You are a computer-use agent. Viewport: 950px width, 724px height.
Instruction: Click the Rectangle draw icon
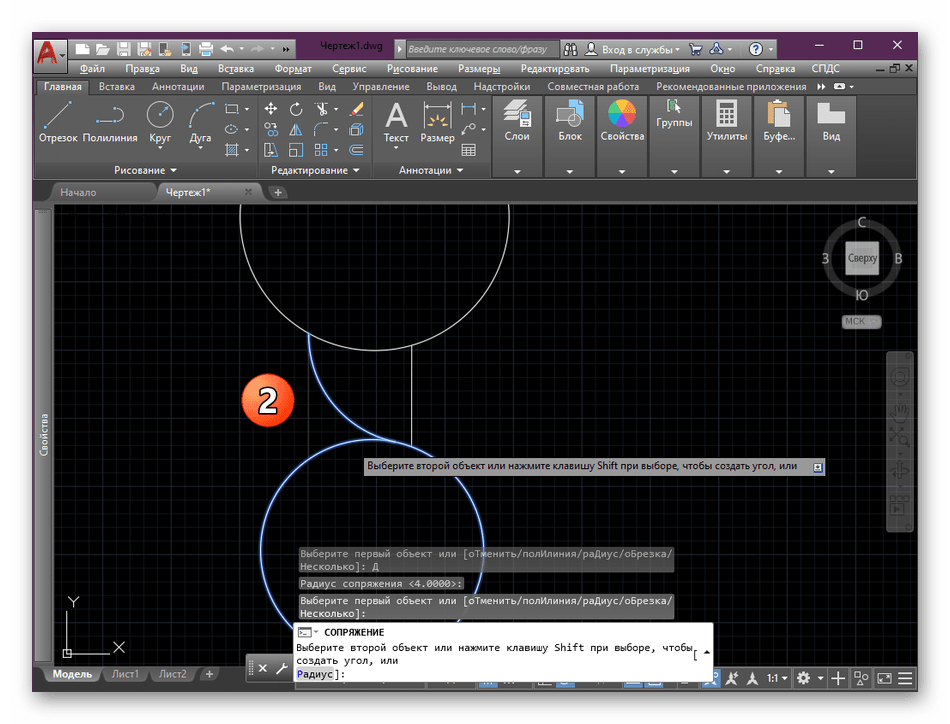pos(231,109)
